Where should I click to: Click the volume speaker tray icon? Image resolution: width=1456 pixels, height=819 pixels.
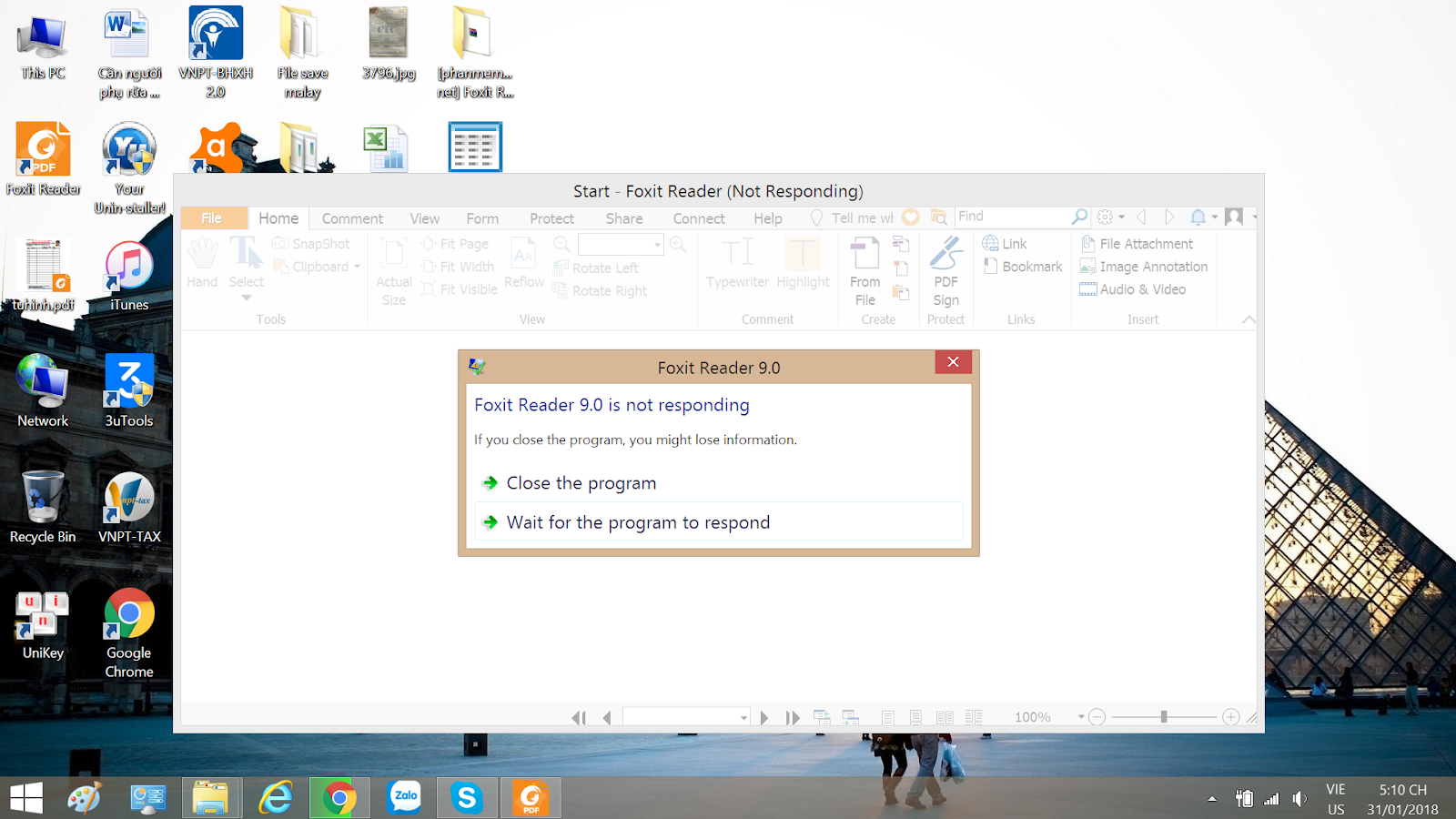[1300, 799]
